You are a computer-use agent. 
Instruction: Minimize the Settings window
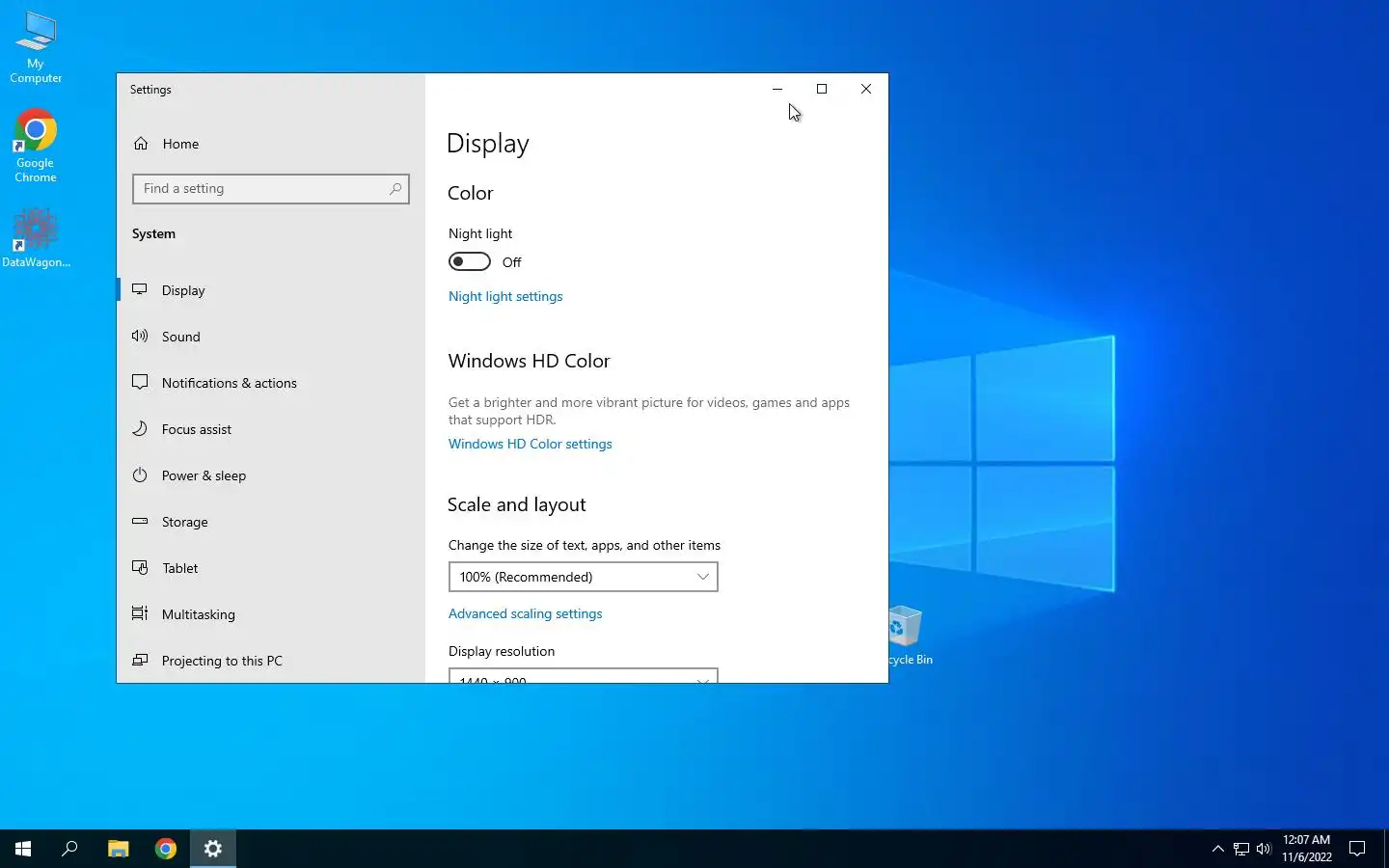tap(777, 89)
